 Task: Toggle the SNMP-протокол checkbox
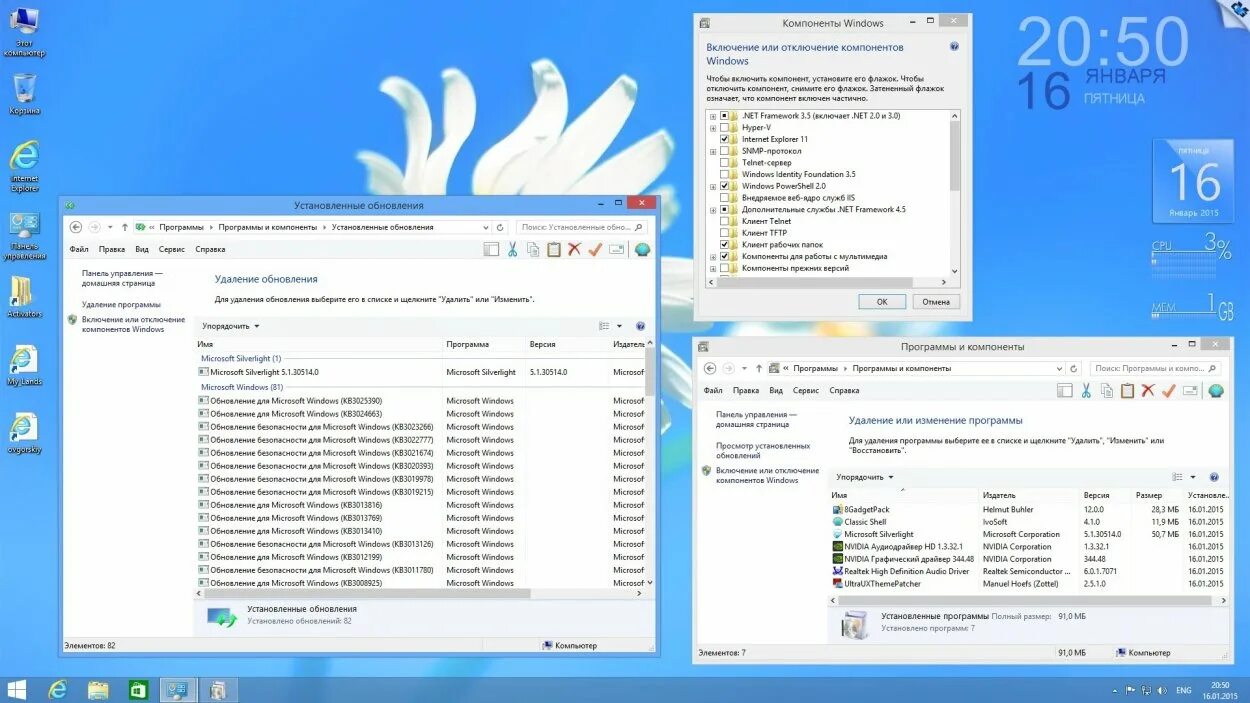tap(725, 151)
